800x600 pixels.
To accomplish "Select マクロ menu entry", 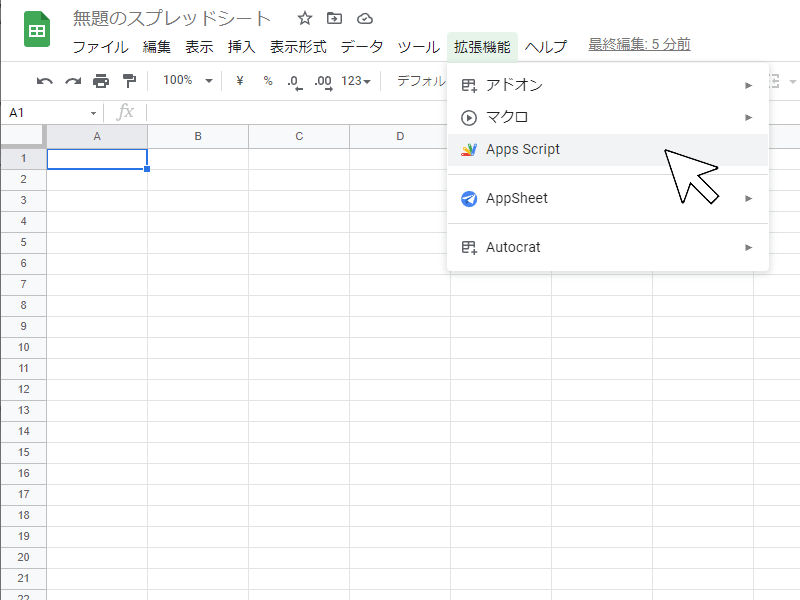I will pos(608,117).
